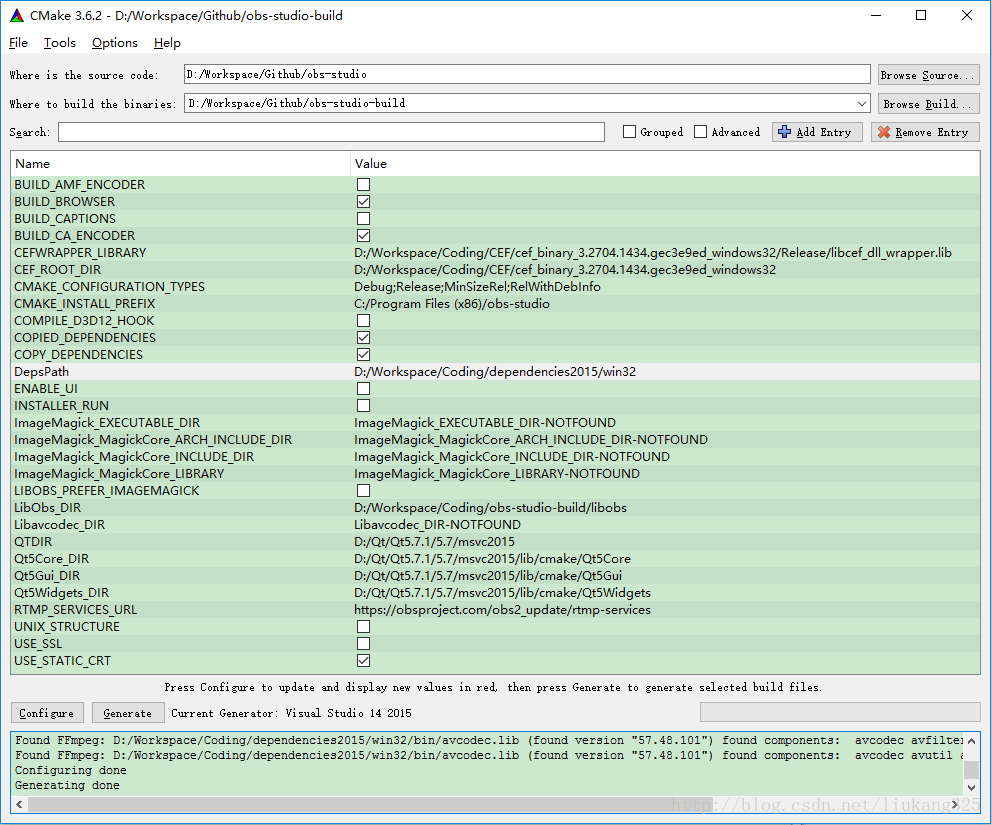Uncheck the BUILD_BROWSER option

point(363,201)
